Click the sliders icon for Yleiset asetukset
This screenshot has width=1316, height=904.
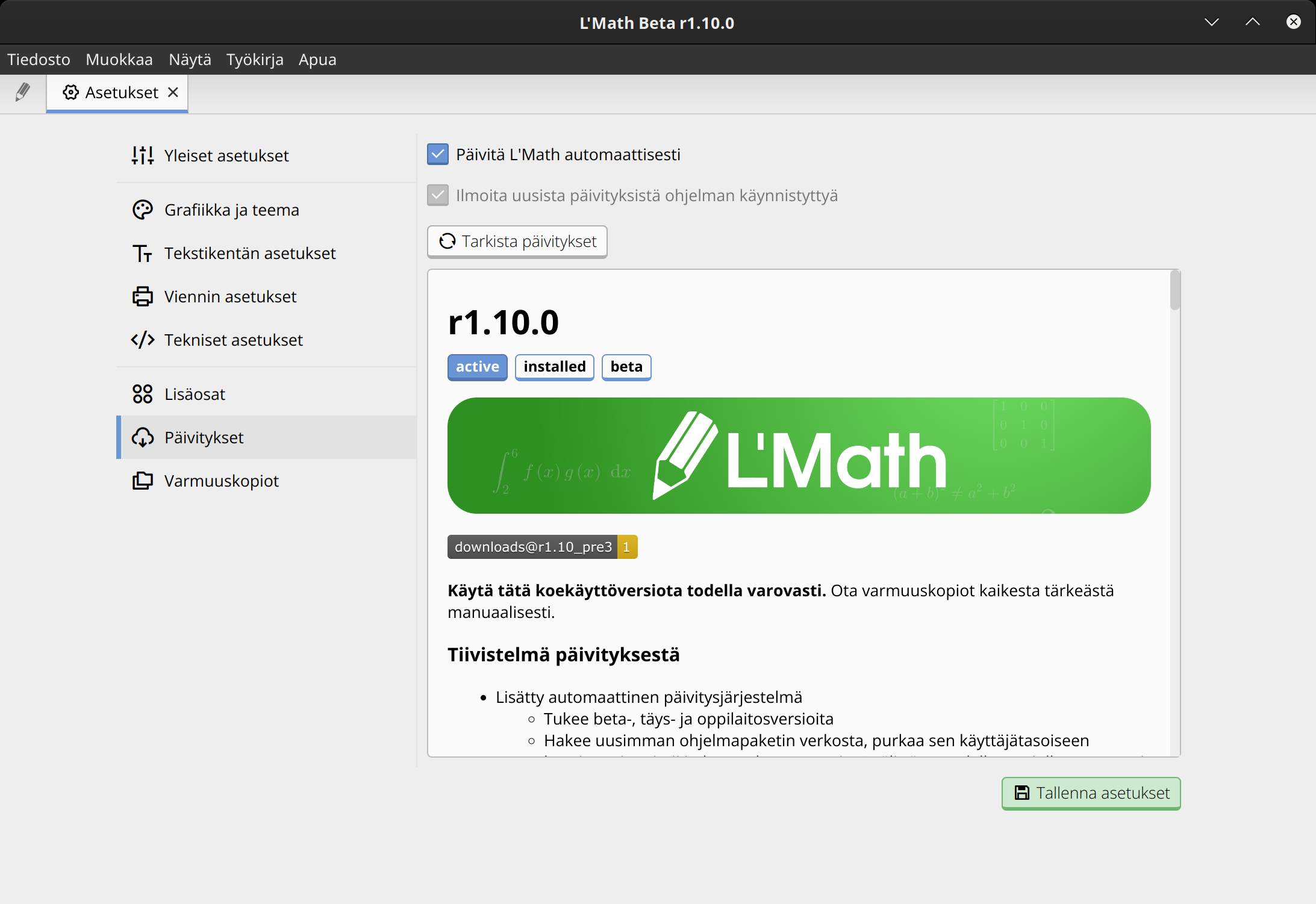[x=143, y=155]
